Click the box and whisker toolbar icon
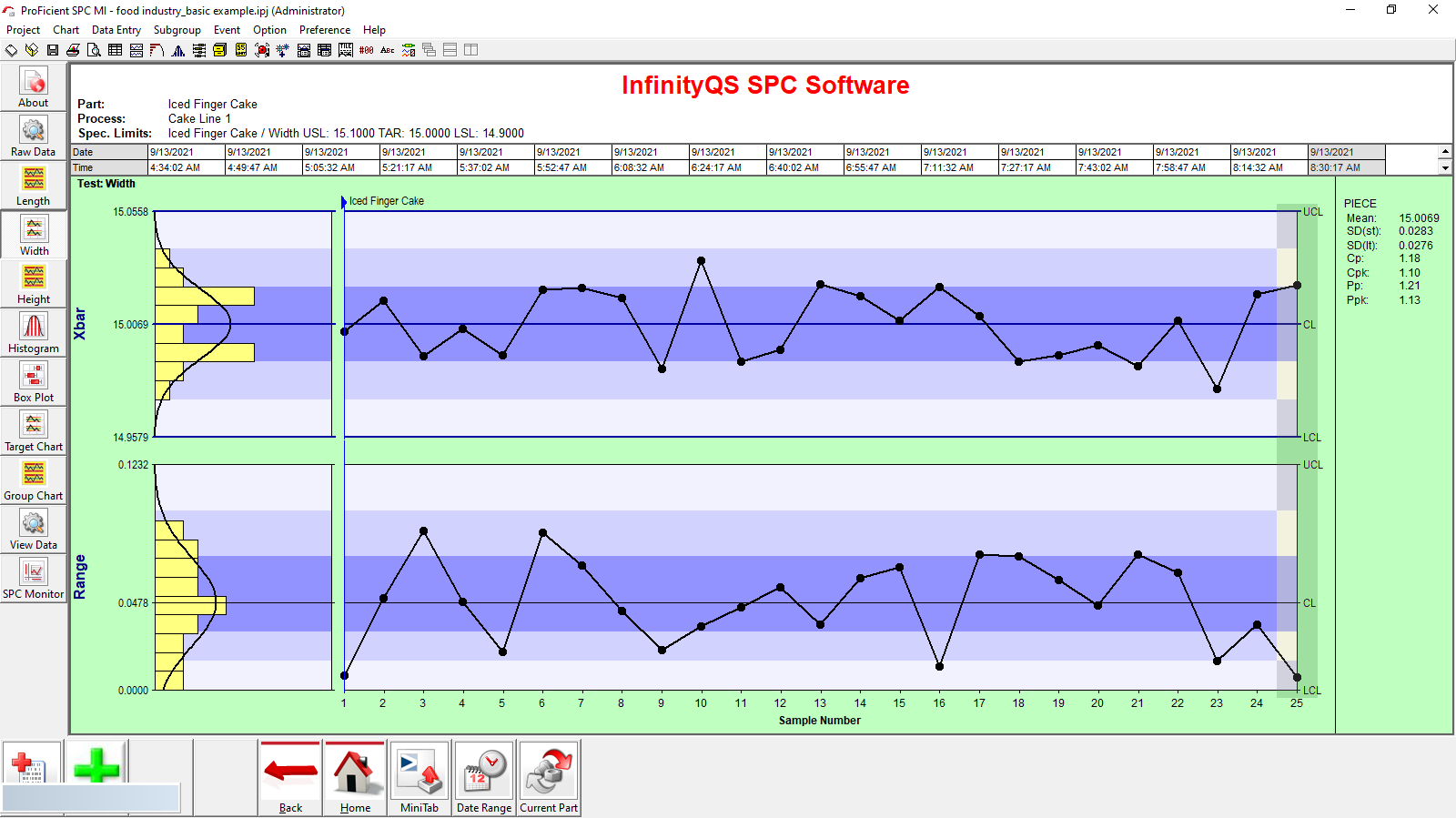Viewport: 1456px width, 818px height. click(199, 50)
